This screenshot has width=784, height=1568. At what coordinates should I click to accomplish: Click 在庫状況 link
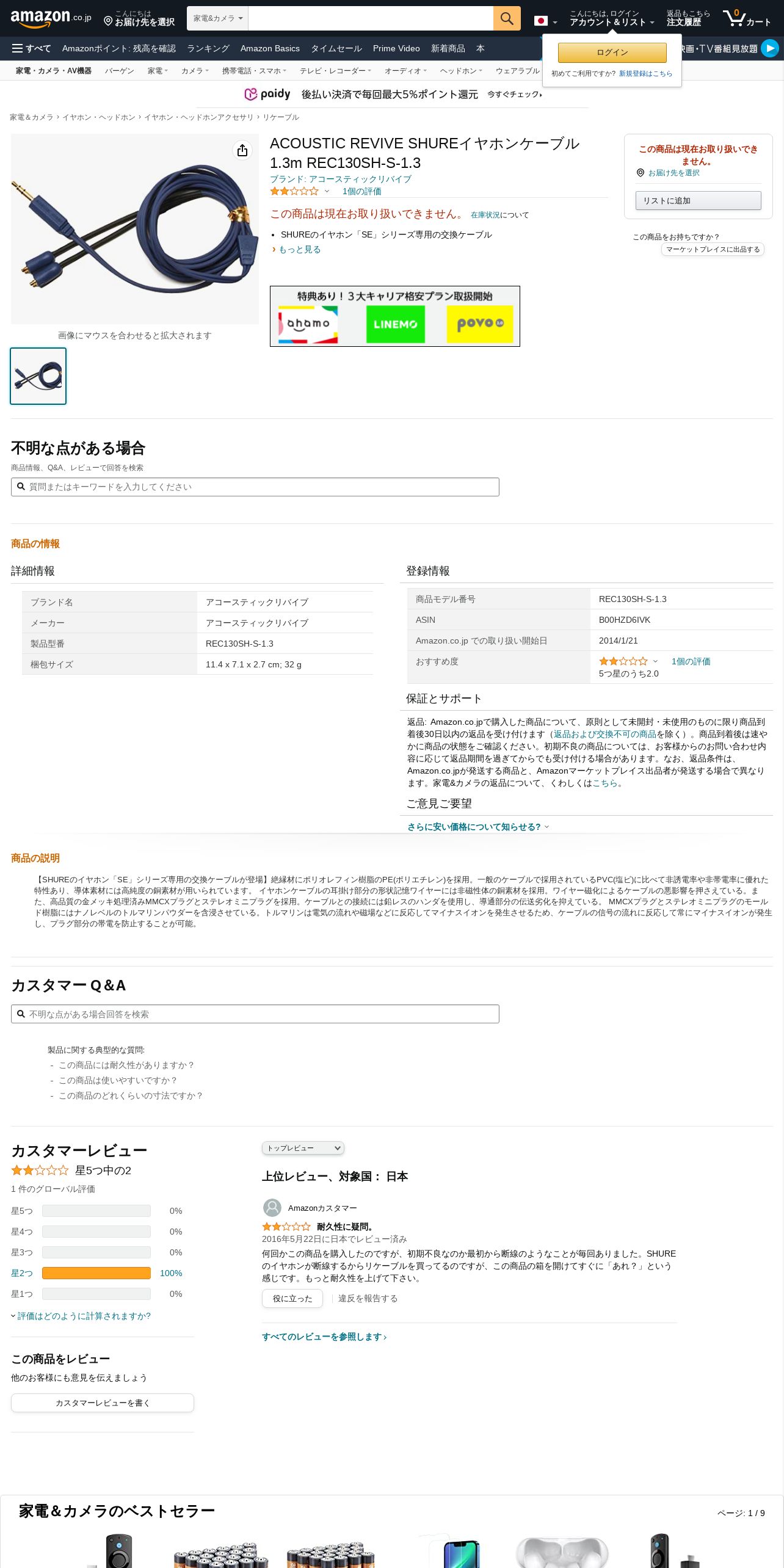(485, 215)
